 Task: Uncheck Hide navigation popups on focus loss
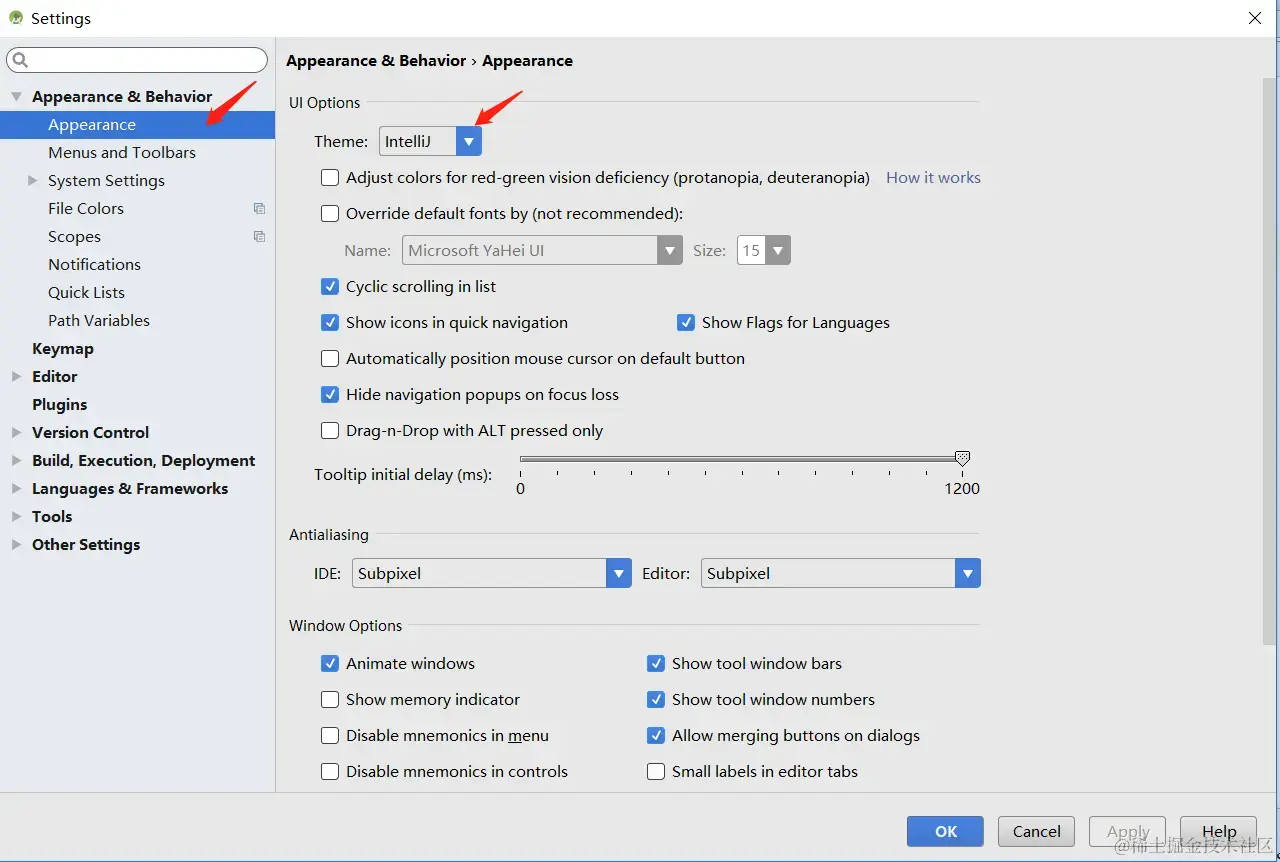tap(330, 394)
